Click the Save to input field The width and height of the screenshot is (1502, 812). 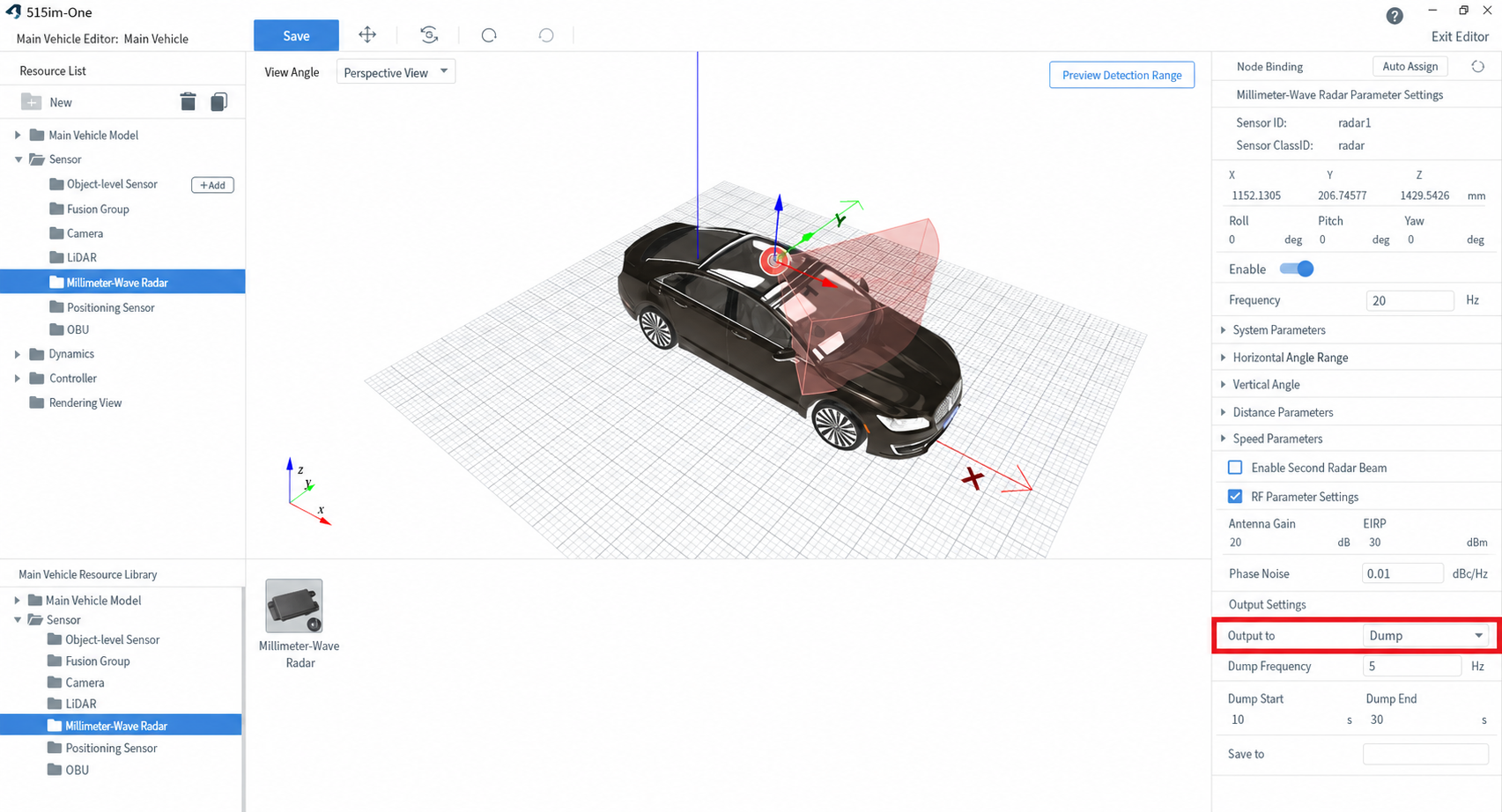[1425, 754]
